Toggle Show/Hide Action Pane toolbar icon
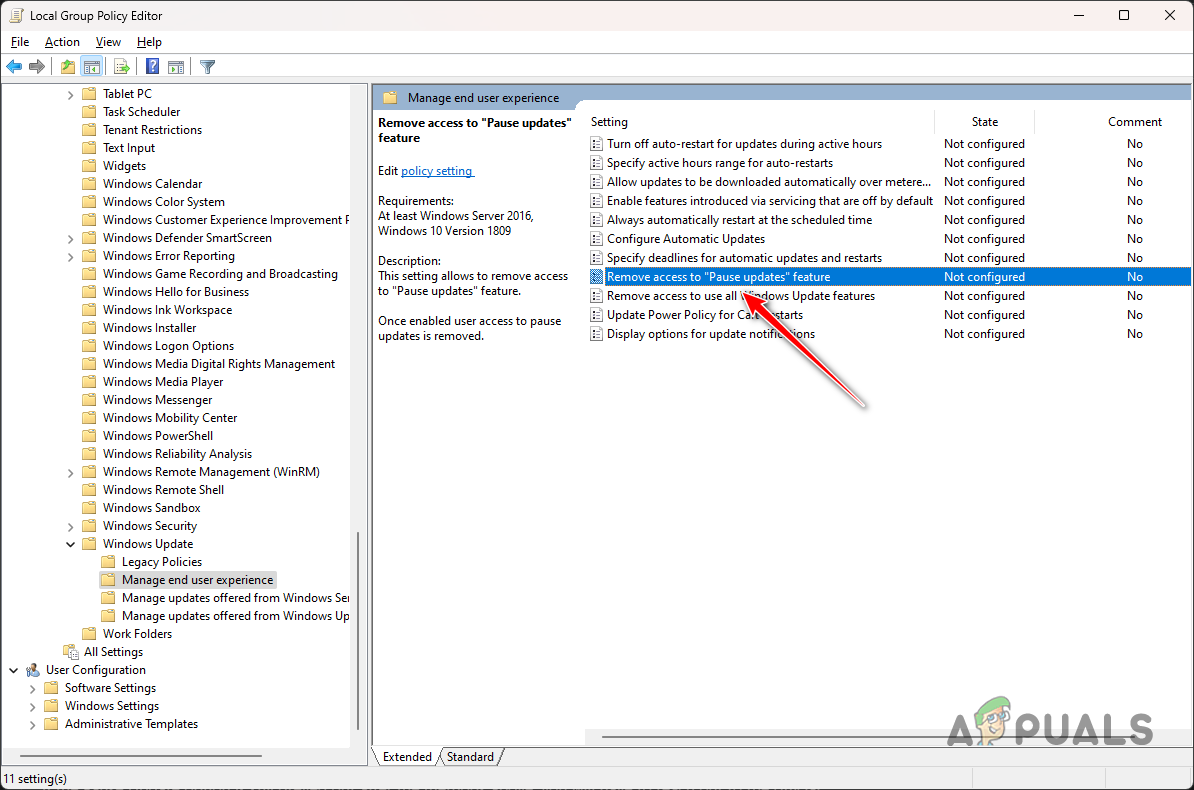Image resolution: width=1194 pixels, height=790 pixels. [x=176, y=67]
